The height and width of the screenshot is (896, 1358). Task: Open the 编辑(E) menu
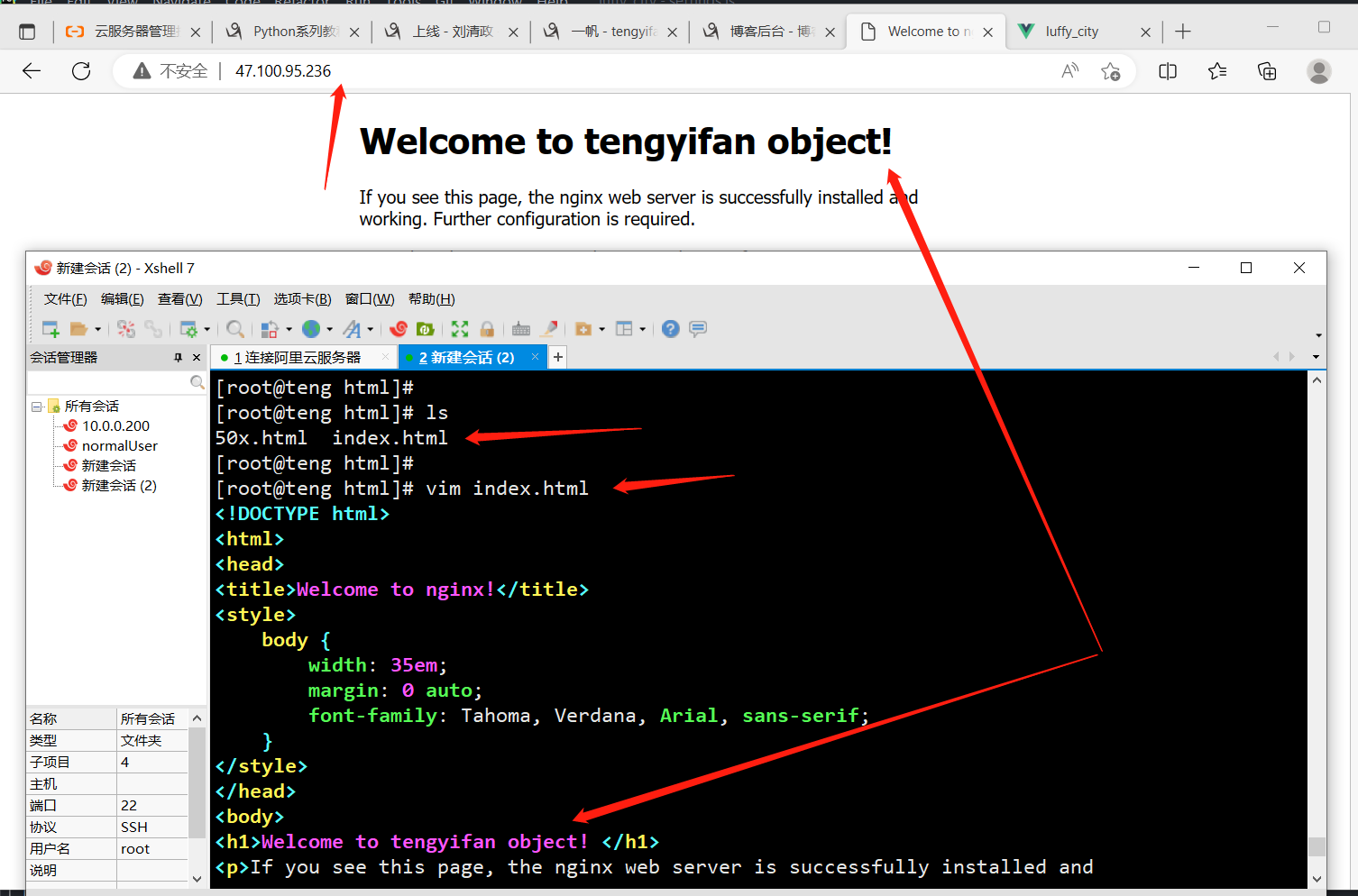coord(123,299)
